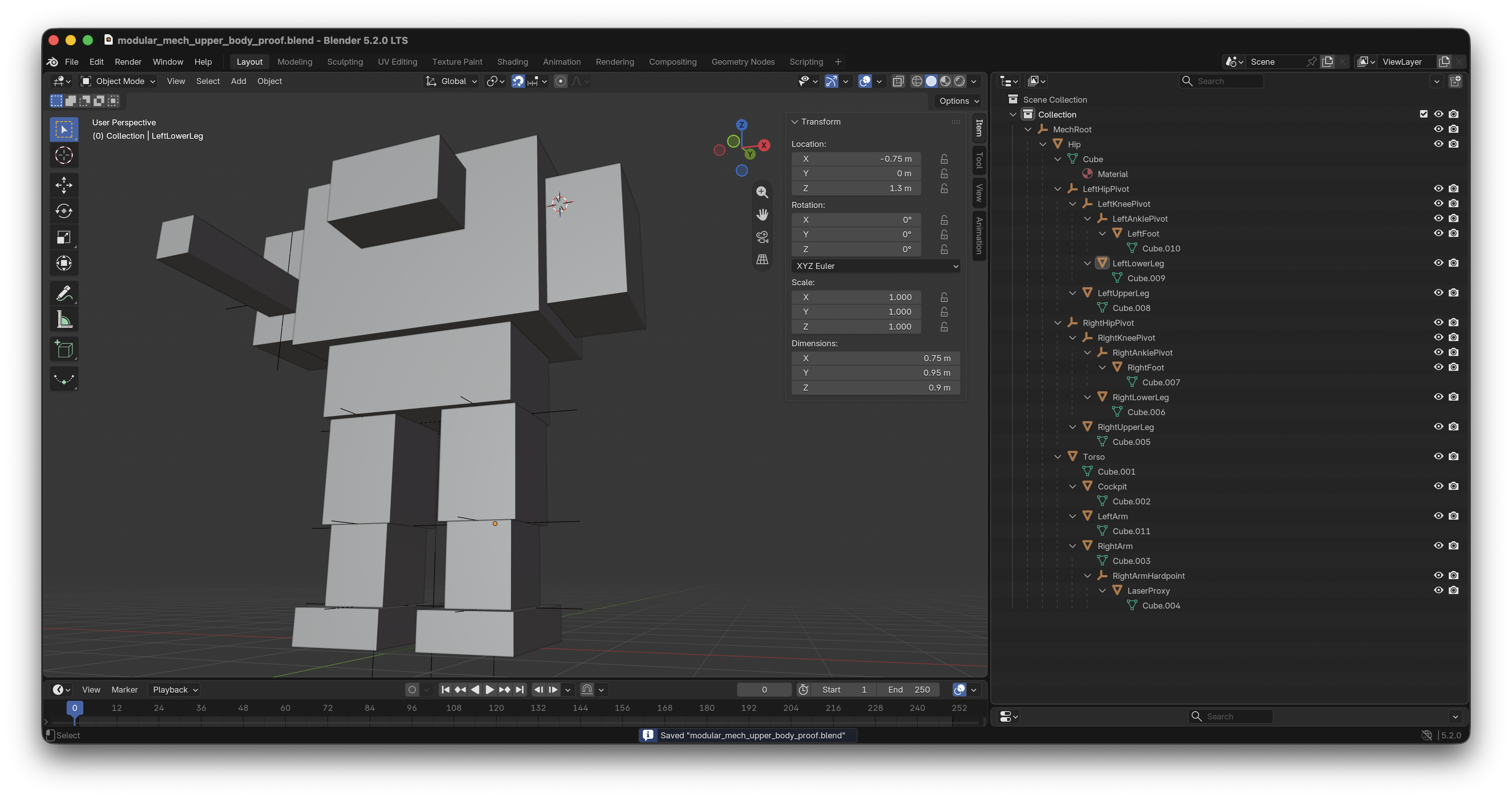Select the RightArmHardpoint item in outliner
This screenshot has width=1512, height=799.
point(1148,576)
